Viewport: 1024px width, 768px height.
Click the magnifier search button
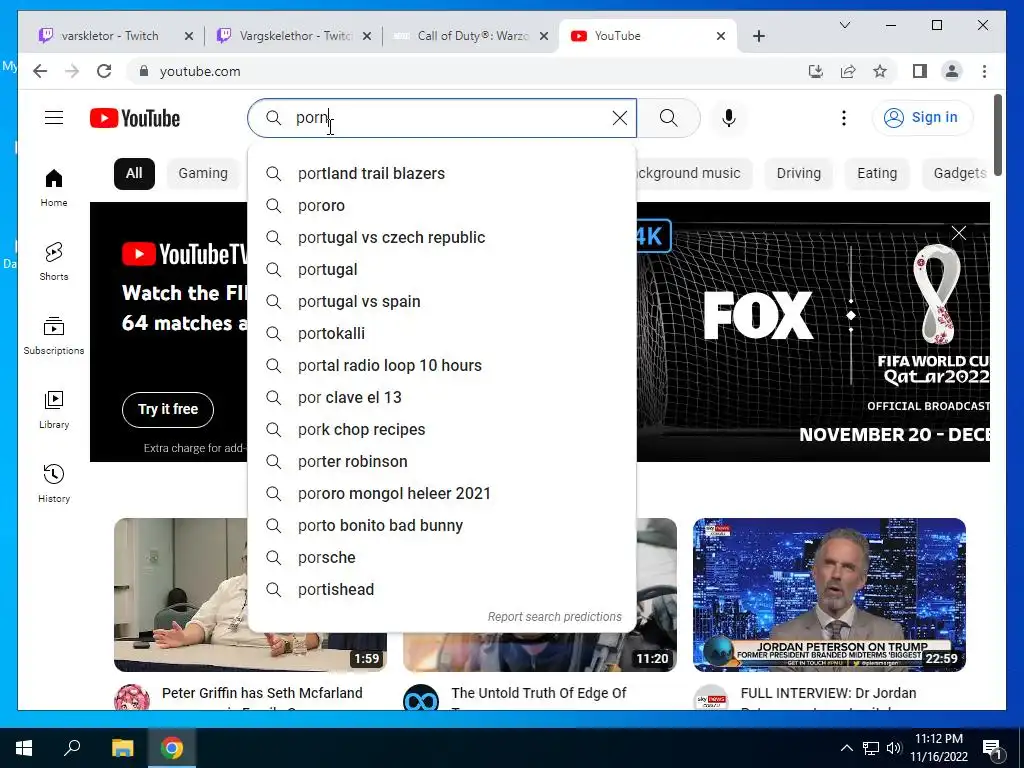coord(668,118)
